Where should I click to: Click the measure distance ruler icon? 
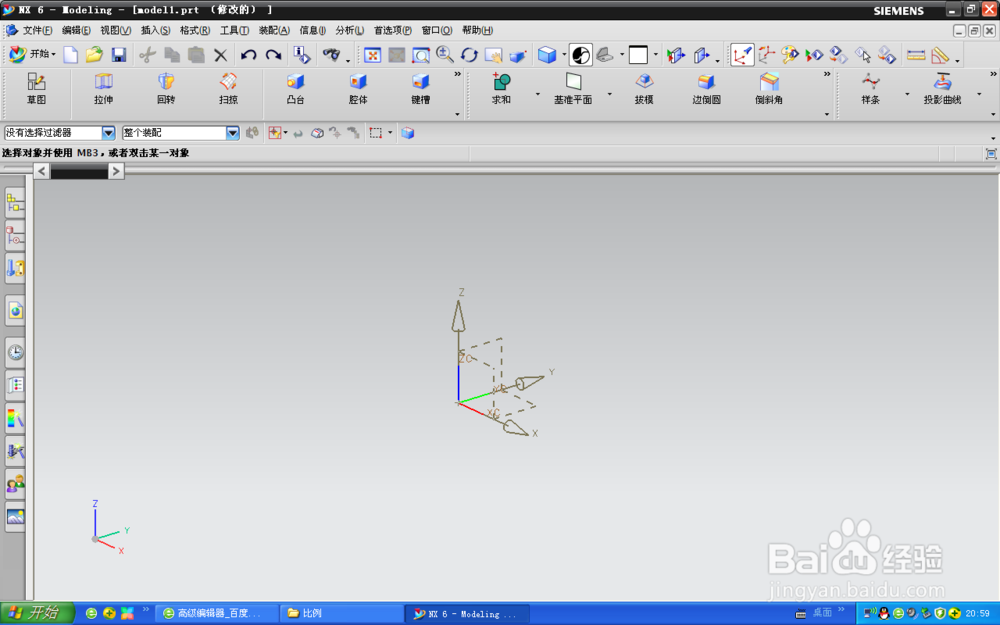click(916, 55)
